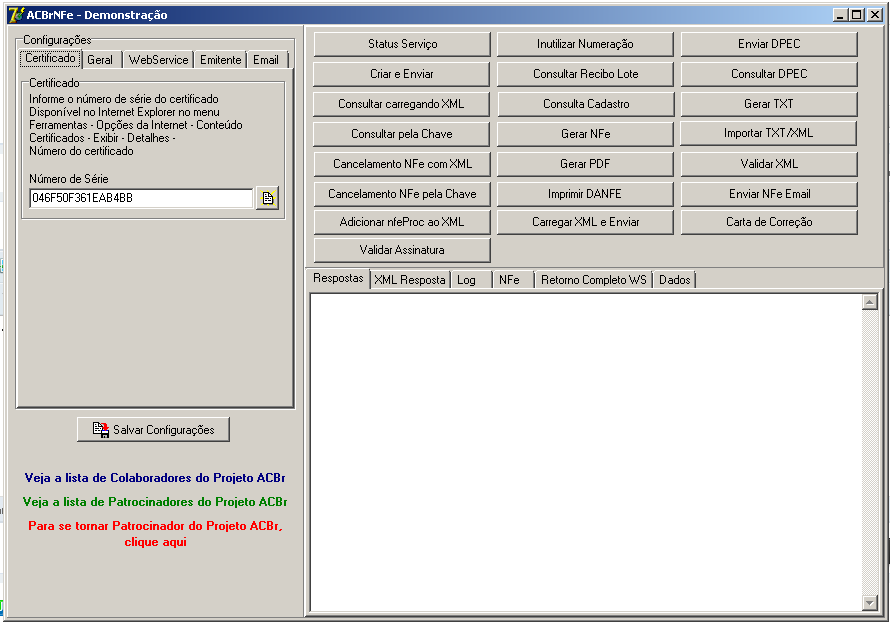Viewport: 890px width, 622px height.
Task: Click the Validar Assinatura button
Action: (x=402, y=250)
